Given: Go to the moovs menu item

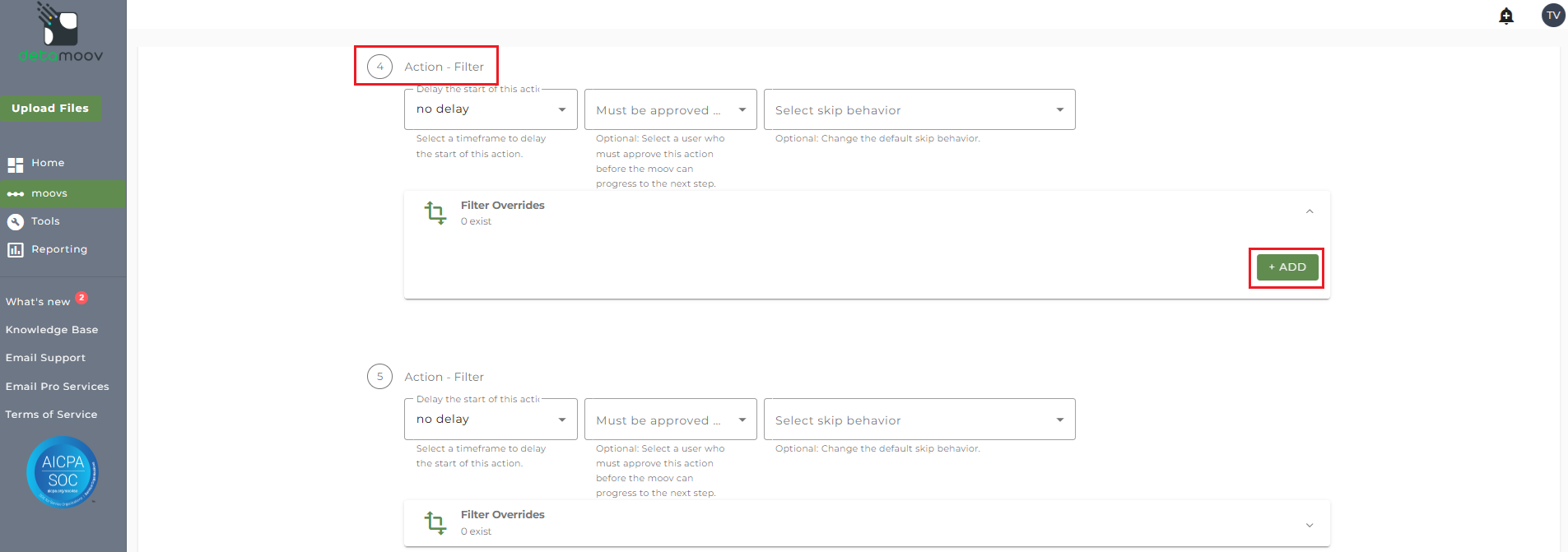Looking at the screenshot, I should (x=49, y=194).
